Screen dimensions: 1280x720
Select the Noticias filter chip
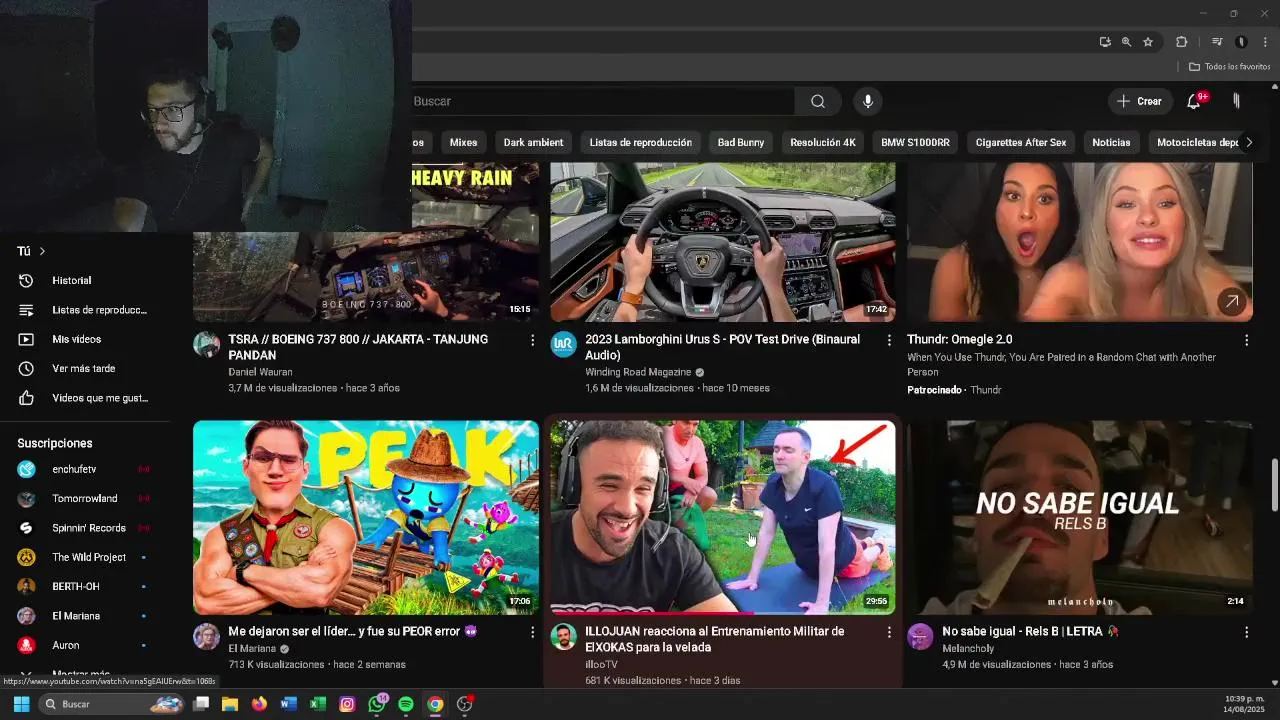tap(1111, 142)
